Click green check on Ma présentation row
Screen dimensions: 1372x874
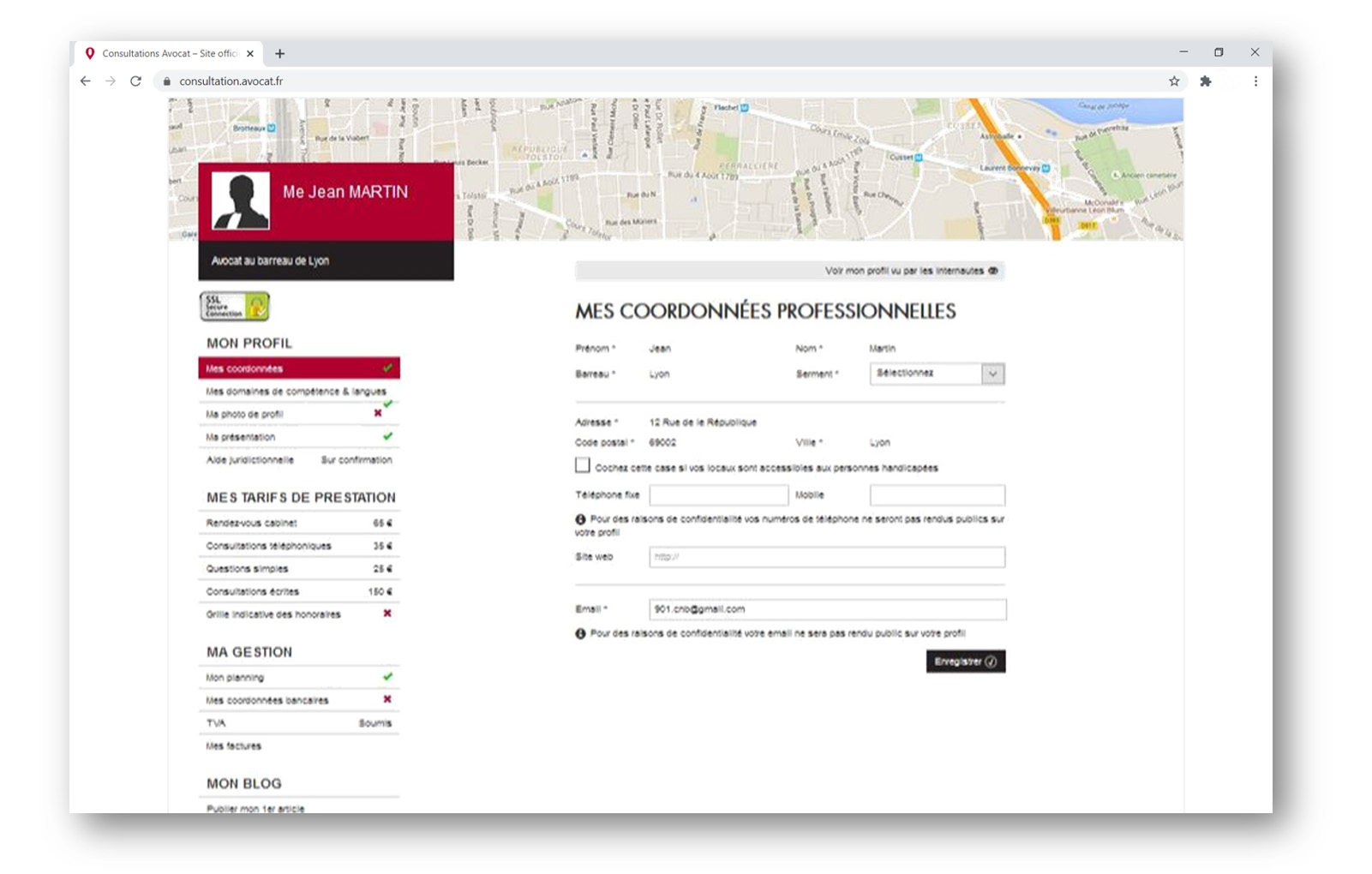(x=388, y=436)
